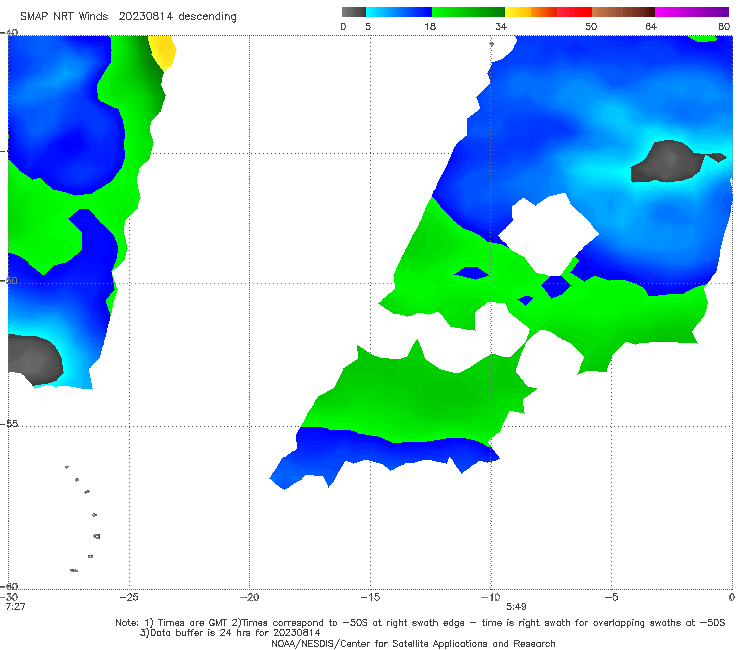Image resolution: width=740 pixels, height=650 pixels.
Task: Click the magenta-purple segment of the color bar
Action: (692, 12)
